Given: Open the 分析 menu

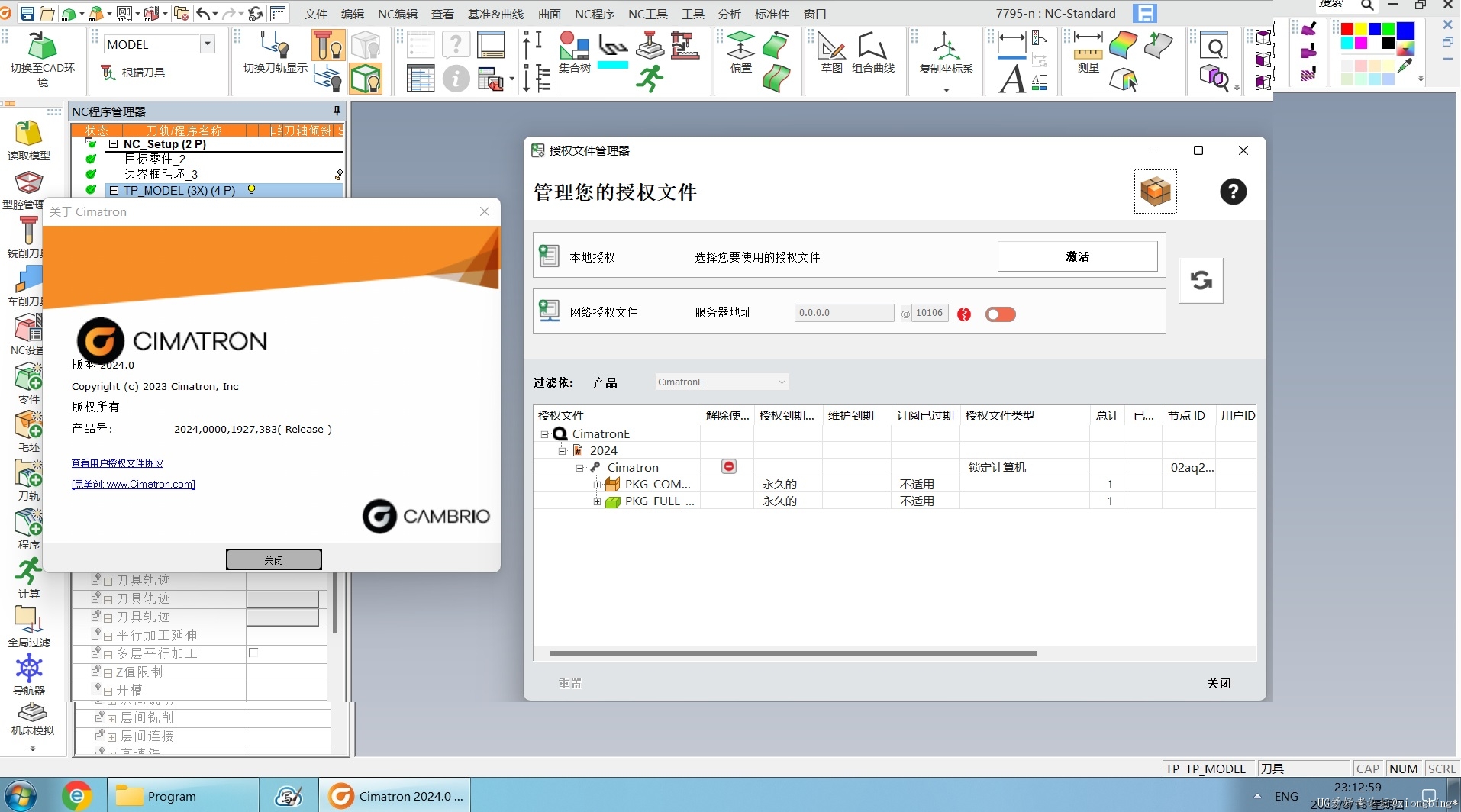Looking at the screenshot, I should point(729,14).
